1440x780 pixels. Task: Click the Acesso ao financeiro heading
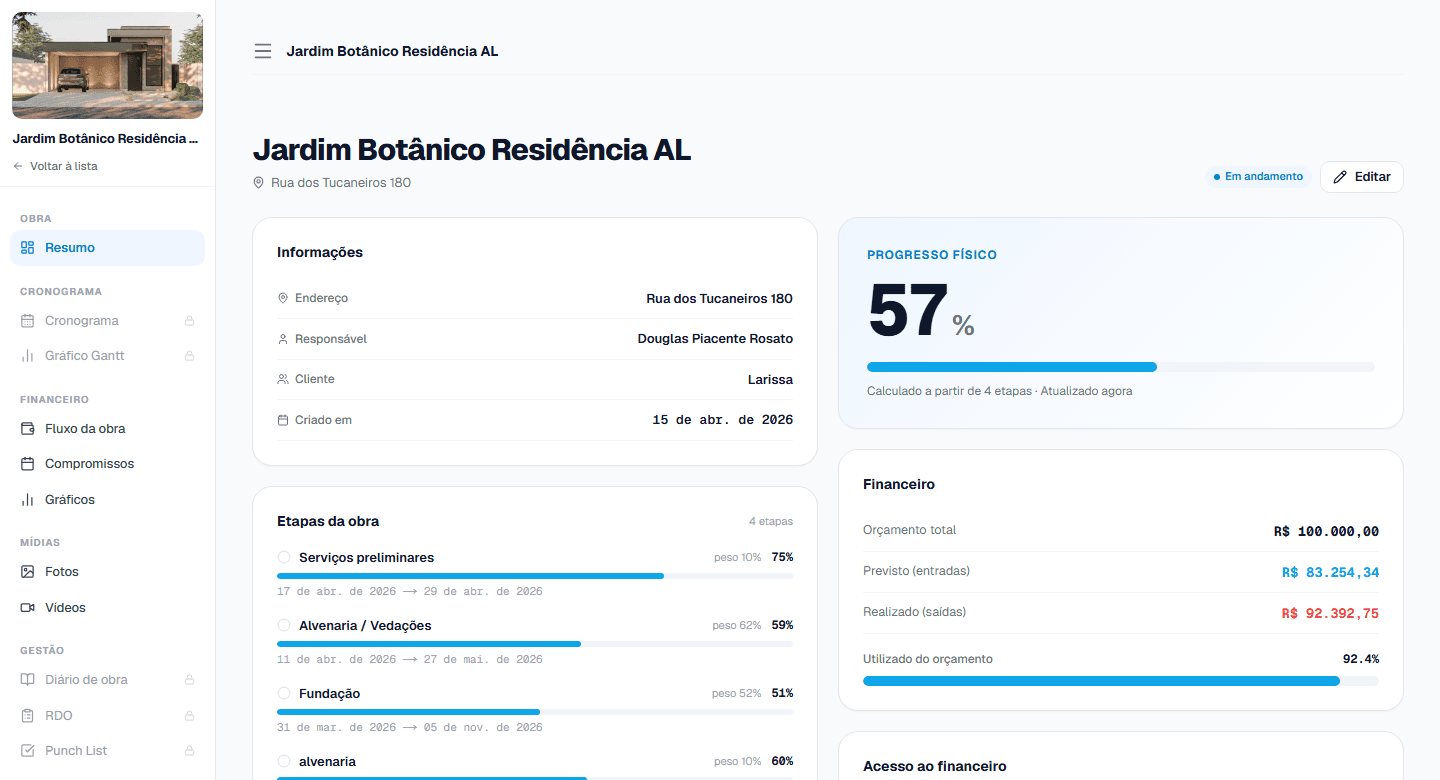click(935, 767)
